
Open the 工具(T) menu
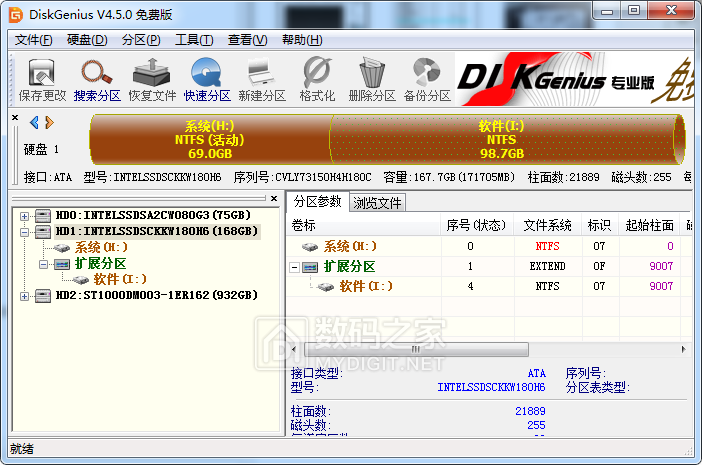(x=194, y=40)
